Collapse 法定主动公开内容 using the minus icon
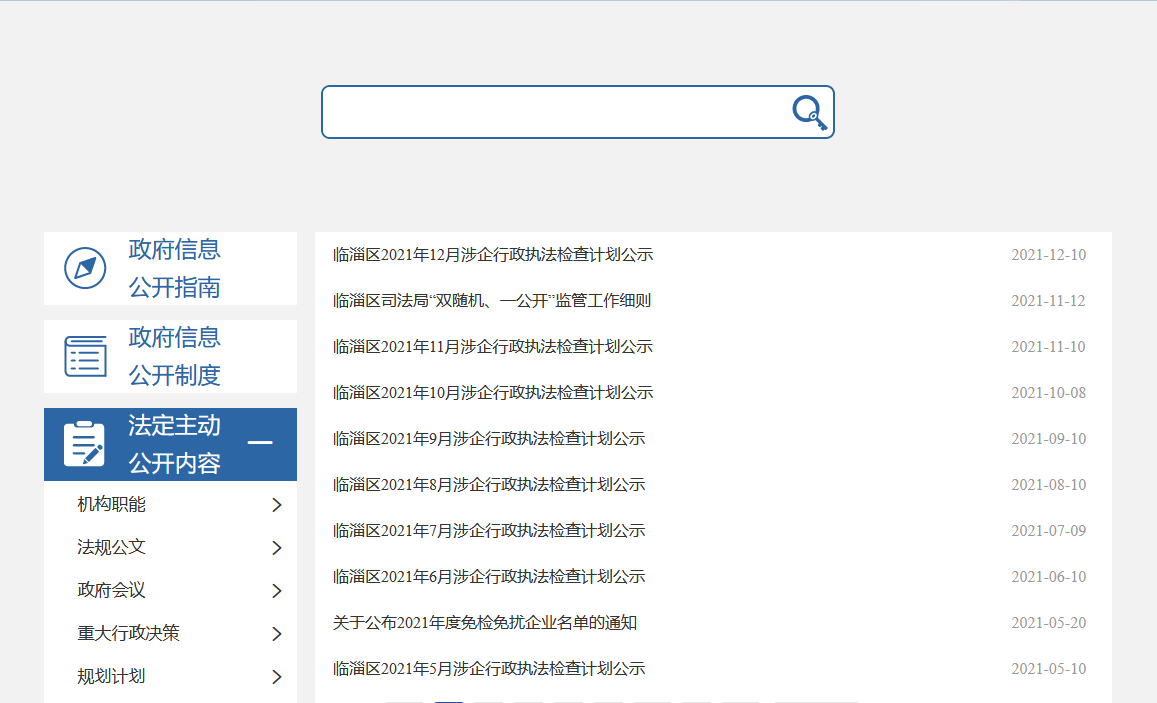 (260, 443)
